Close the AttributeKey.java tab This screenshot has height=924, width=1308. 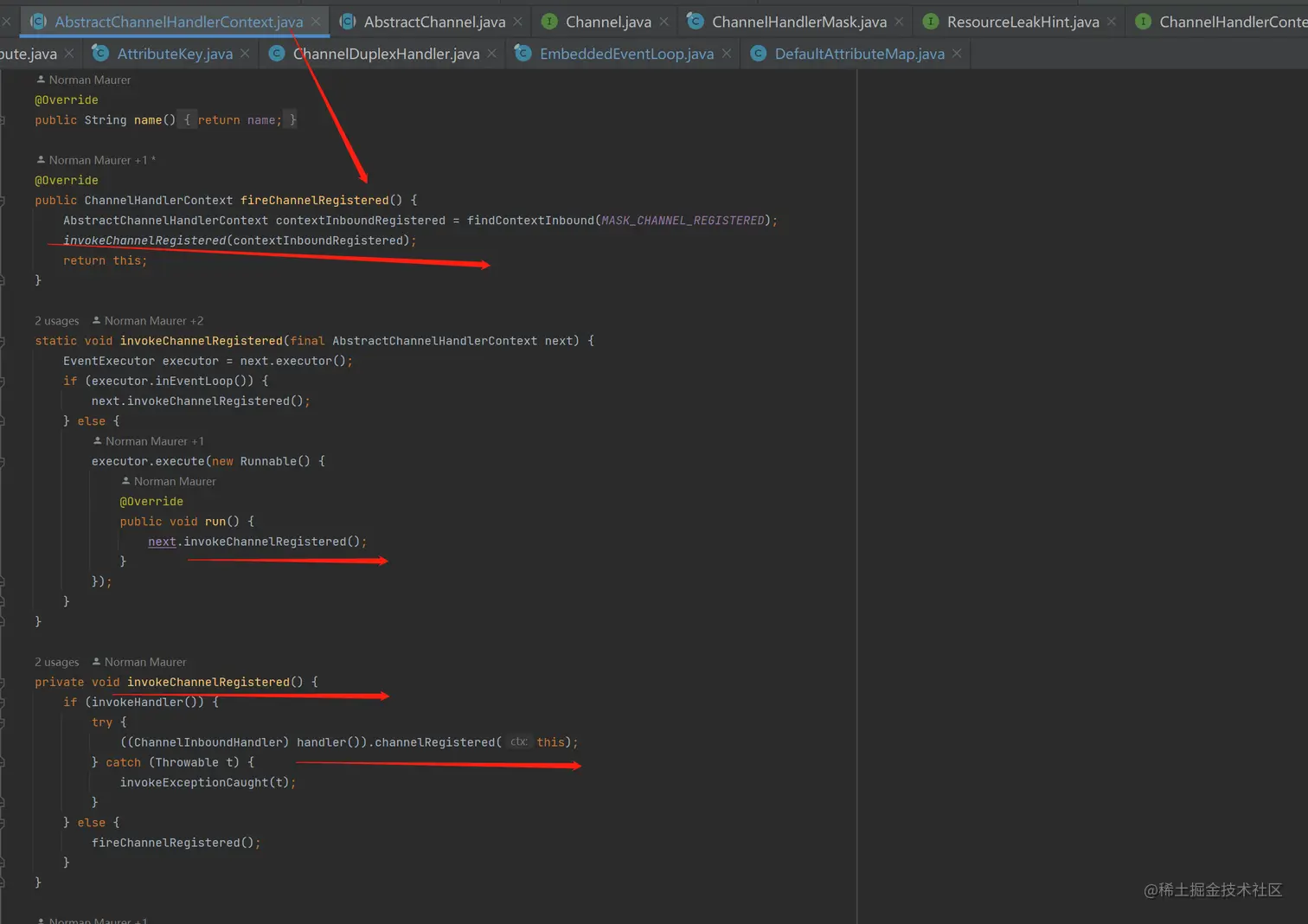pyautogui.click(x=245, y=54)
